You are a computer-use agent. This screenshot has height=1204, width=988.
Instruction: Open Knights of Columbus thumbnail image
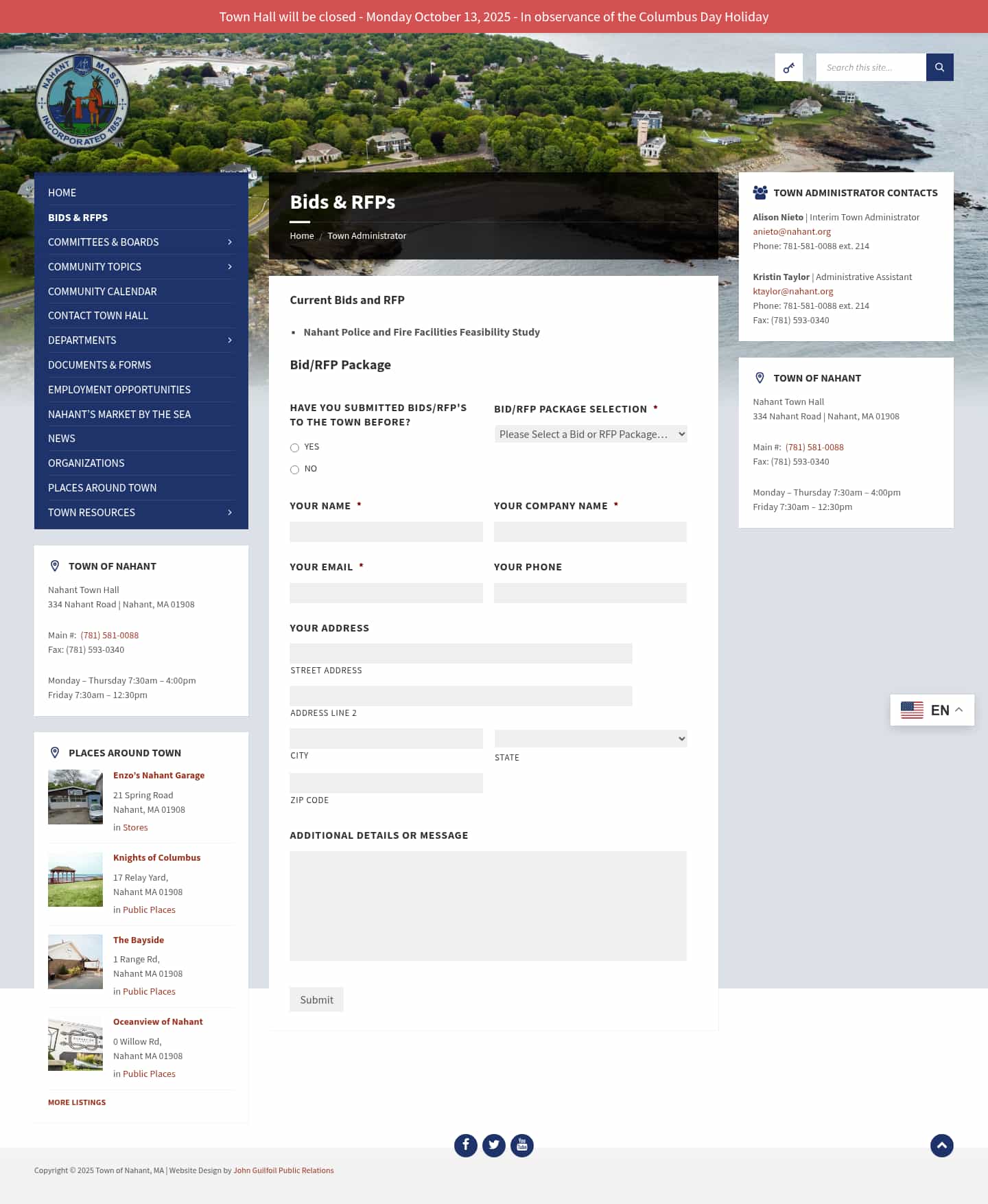pos(75,879)
